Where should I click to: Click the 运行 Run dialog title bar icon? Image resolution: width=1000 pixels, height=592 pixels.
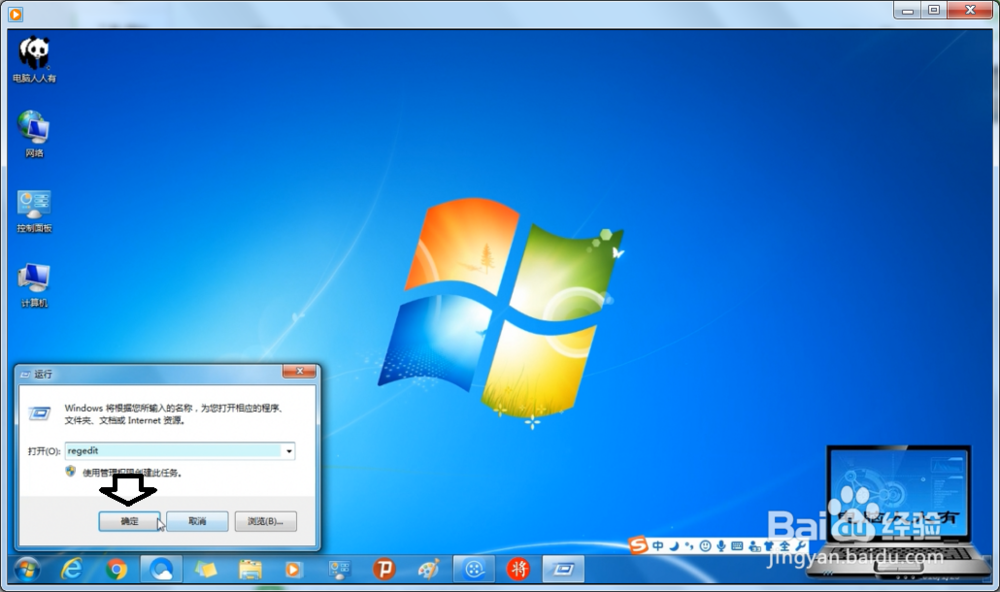click(x=26, y=374)
